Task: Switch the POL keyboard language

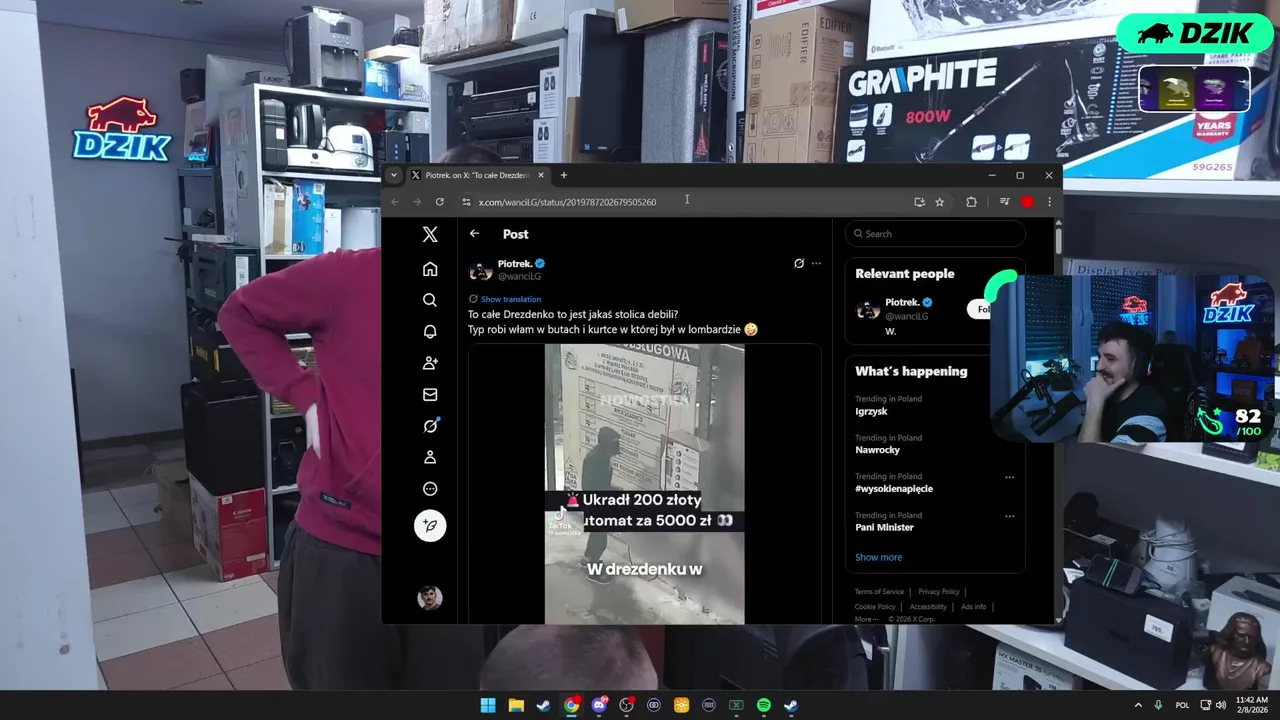Action: pyautogui.click(x=1183, y=705)
